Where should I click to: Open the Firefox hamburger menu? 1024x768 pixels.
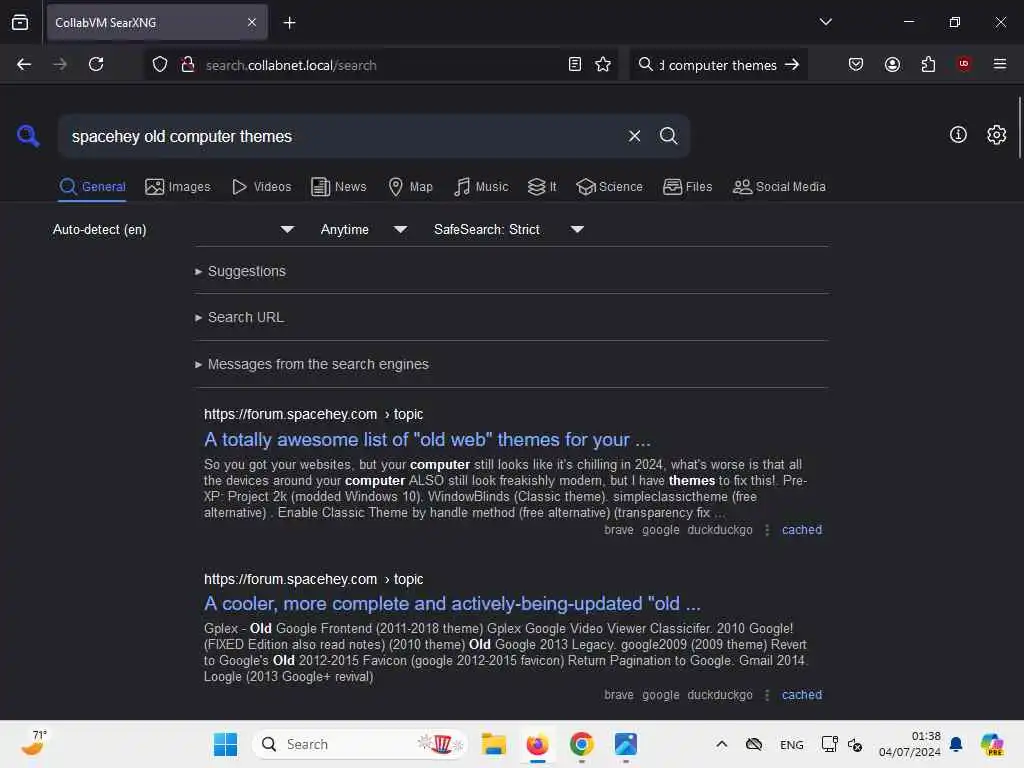coord(999,64)
